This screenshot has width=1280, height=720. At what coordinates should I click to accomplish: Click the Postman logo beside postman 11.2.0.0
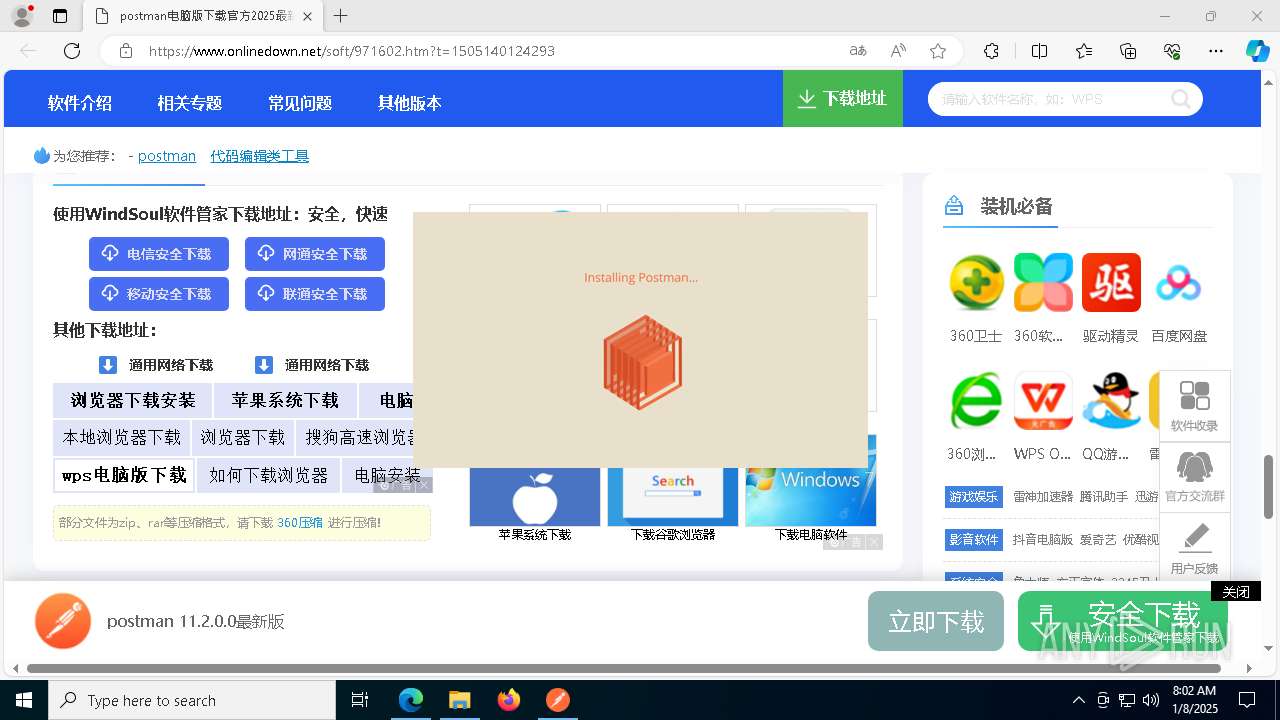click(x=63, y=621)
